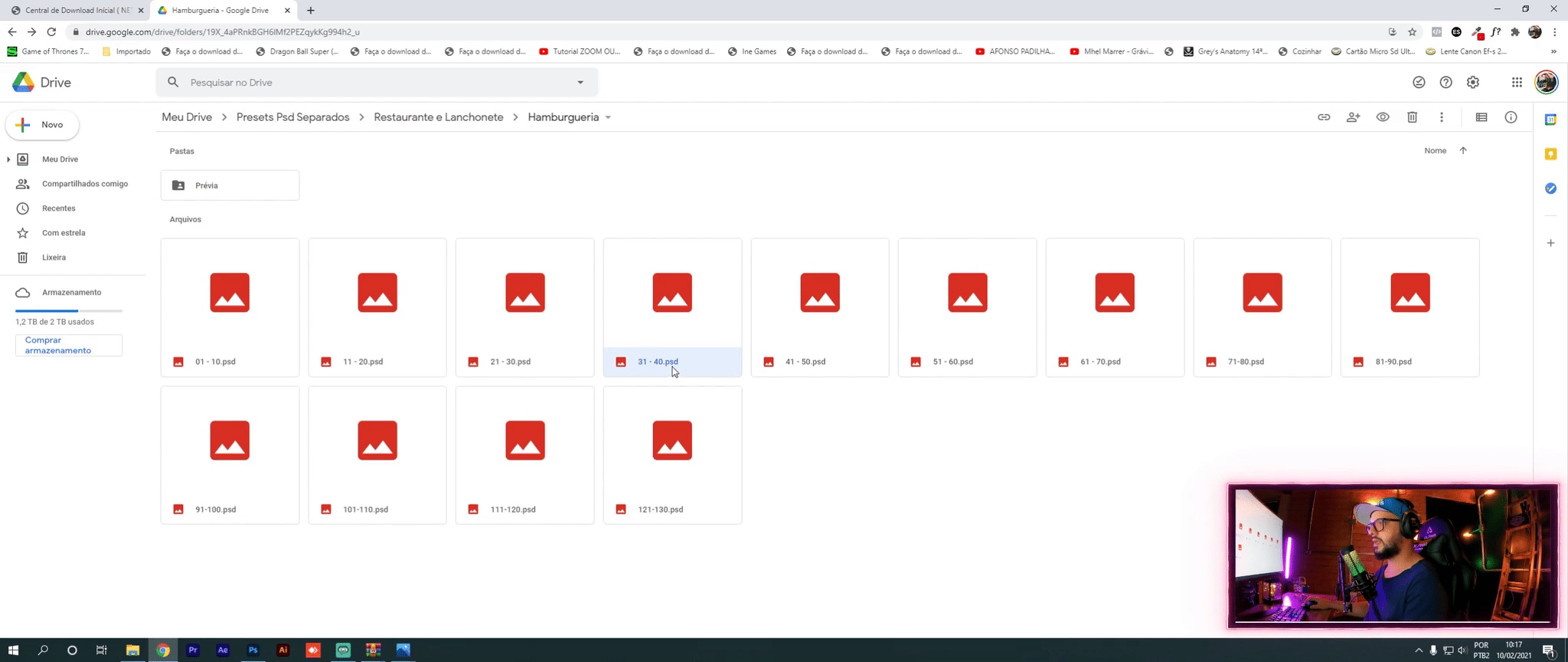Screen dimensions: 1568x662
Task: Open the Google apps grid
Action: tap(1517, 83)
